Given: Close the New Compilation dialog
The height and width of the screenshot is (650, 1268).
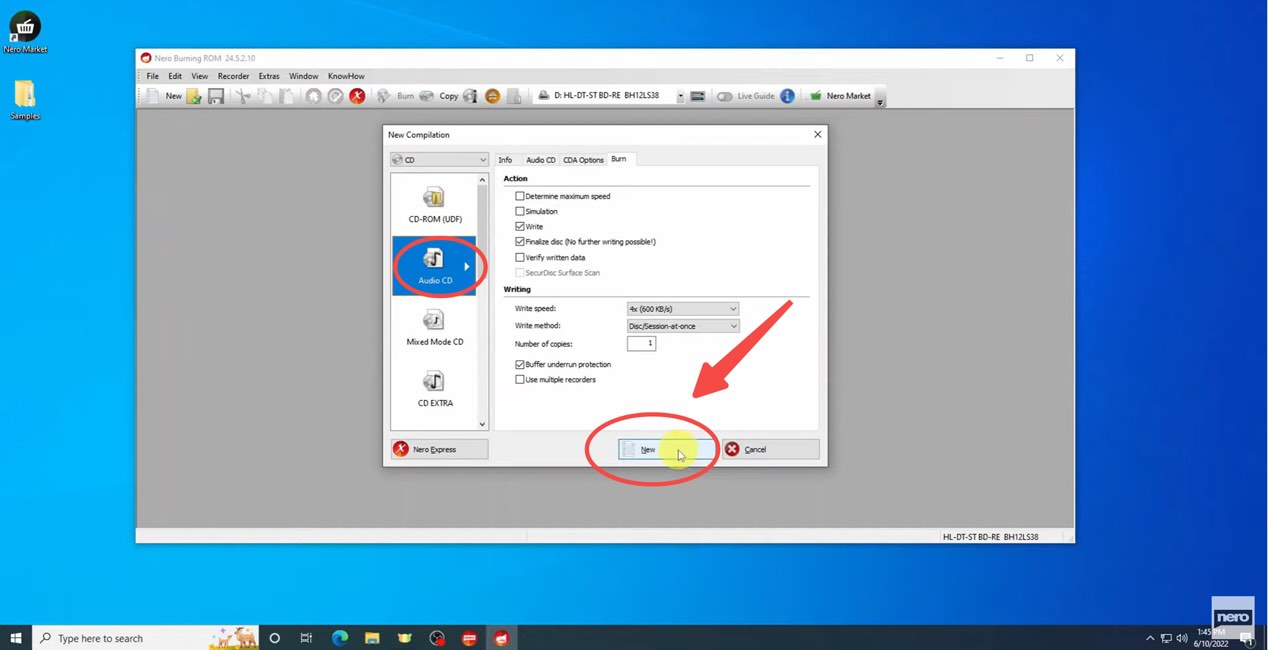Looking at the screenshot, I should [818, 134].
